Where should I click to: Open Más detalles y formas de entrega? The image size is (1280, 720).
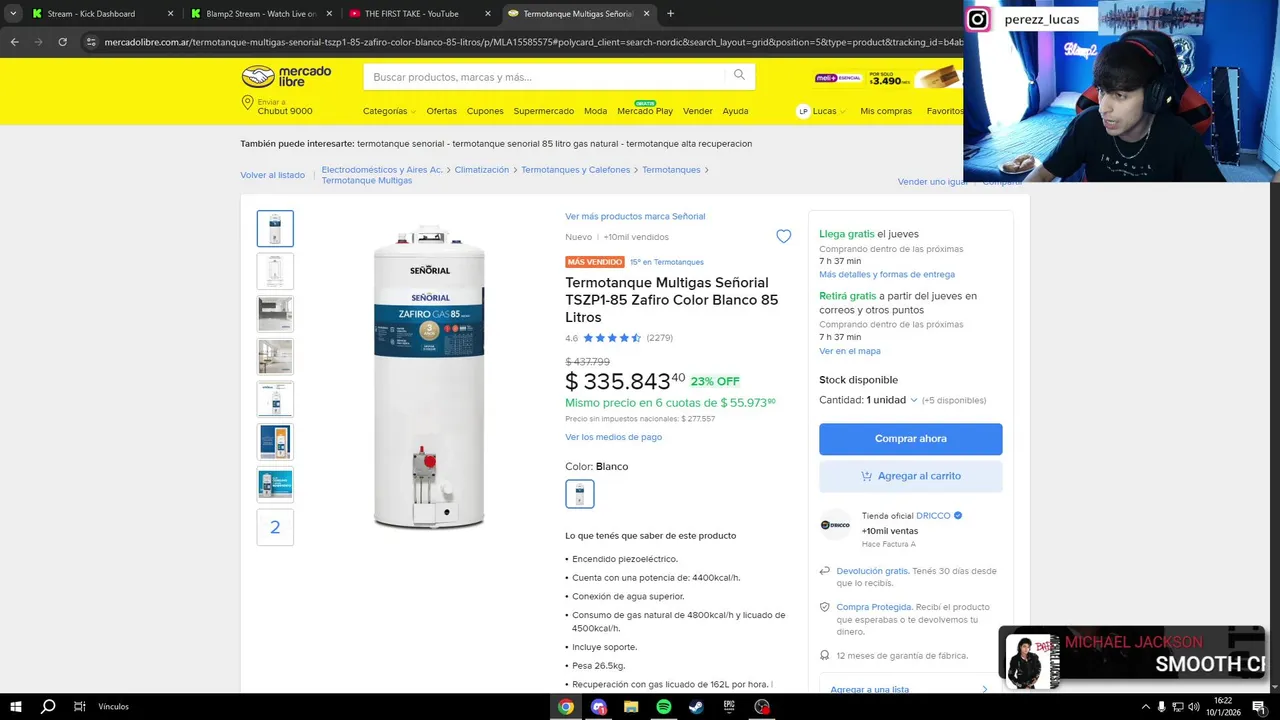pos(887,274)
